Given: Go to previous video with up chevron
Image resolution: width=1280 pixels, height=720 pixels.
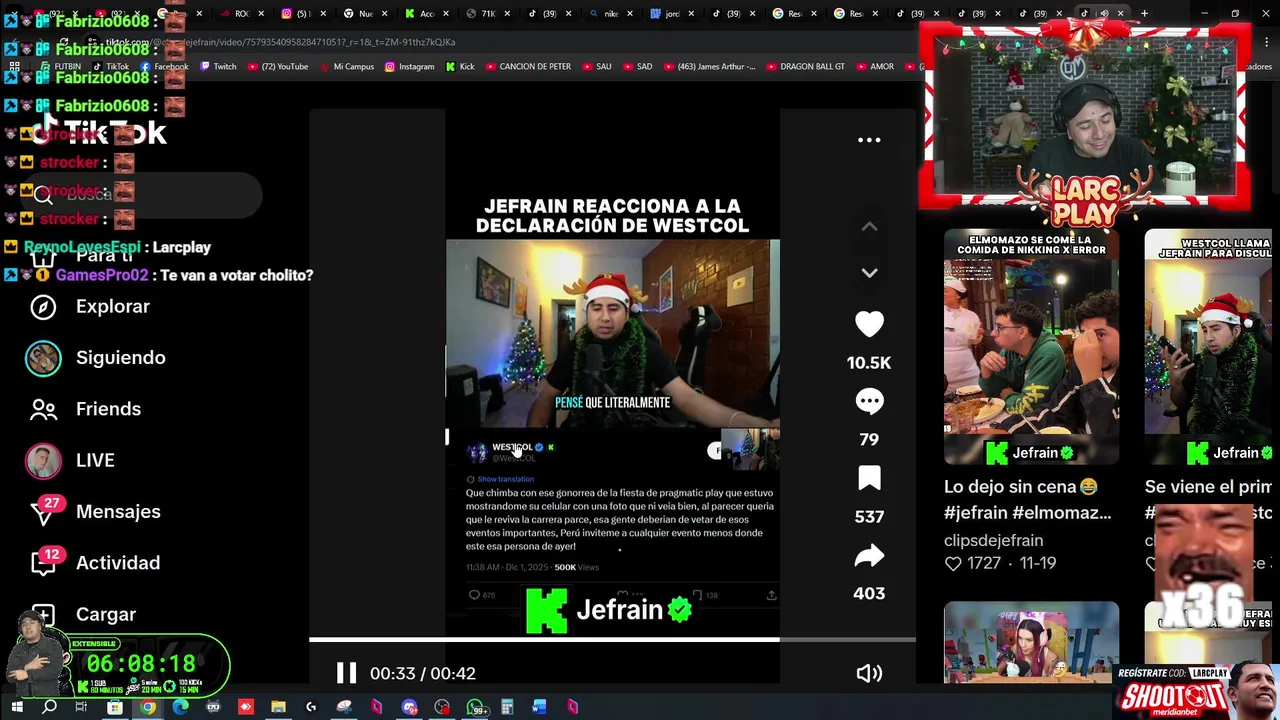Looking at the screenshot, I should (869, 227).
